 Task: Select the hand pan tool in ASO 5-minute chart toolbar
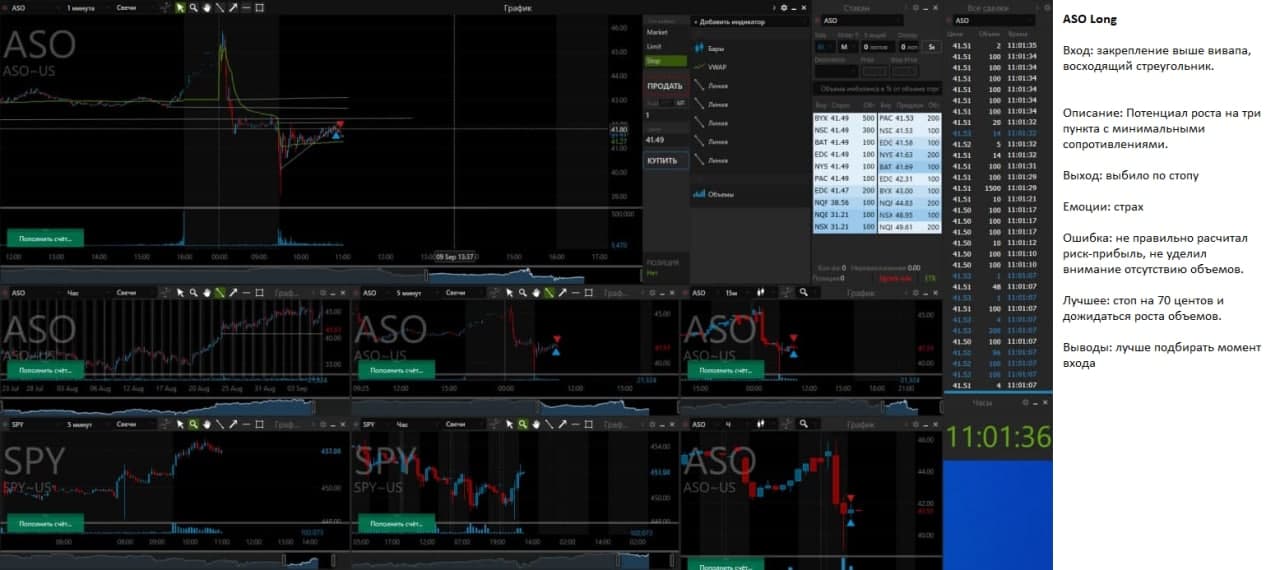coord(536,293)
